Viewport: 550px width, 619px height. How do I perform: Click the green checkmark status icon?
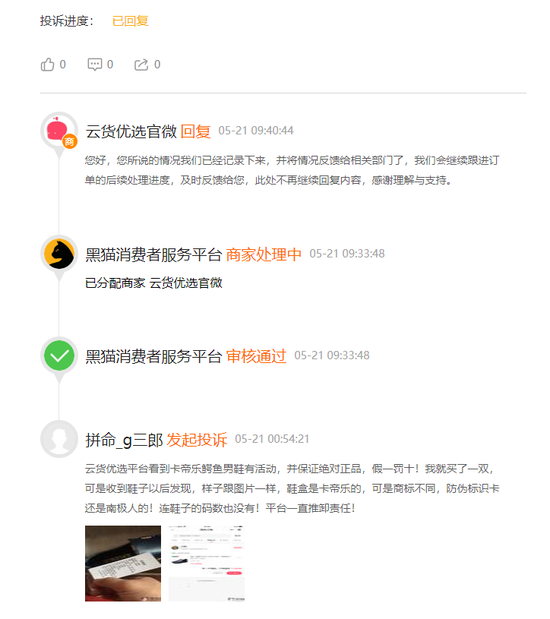point(59,355)
